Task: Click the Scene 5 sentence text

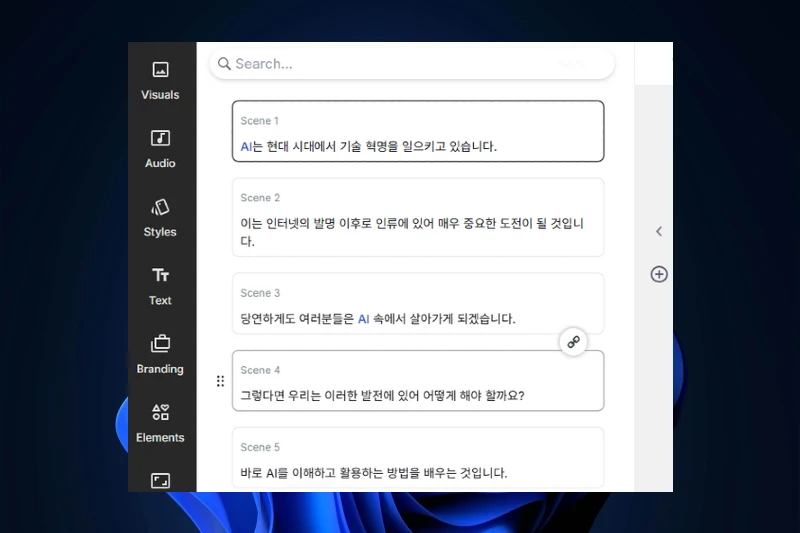Action: 373,473
